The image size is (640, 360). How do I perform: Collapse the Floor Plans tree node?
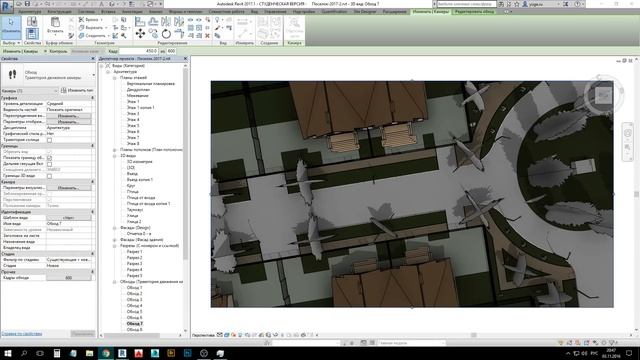coord(115,78)
